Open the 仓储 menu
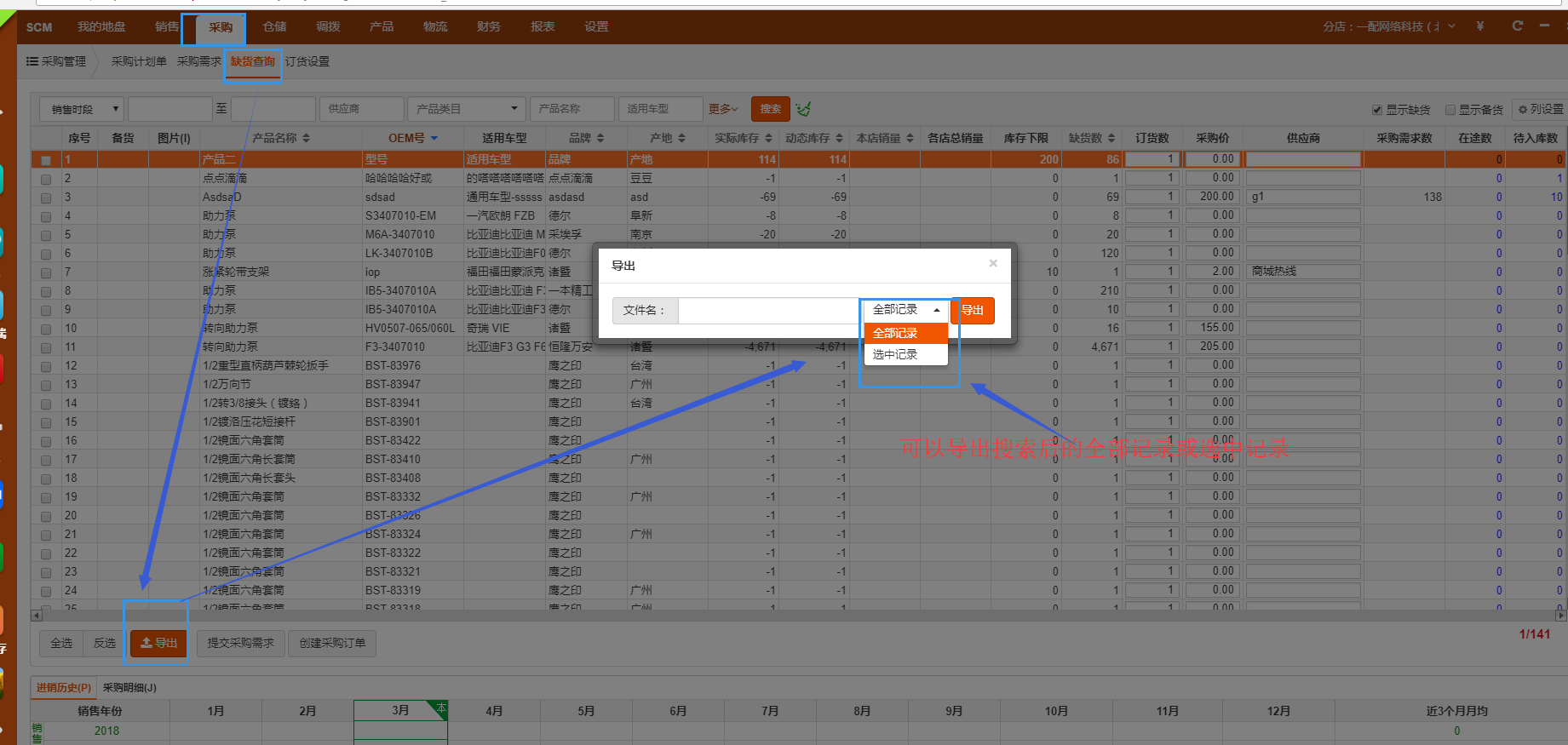This screenshot has width=1568, height=745. [274, 26]
